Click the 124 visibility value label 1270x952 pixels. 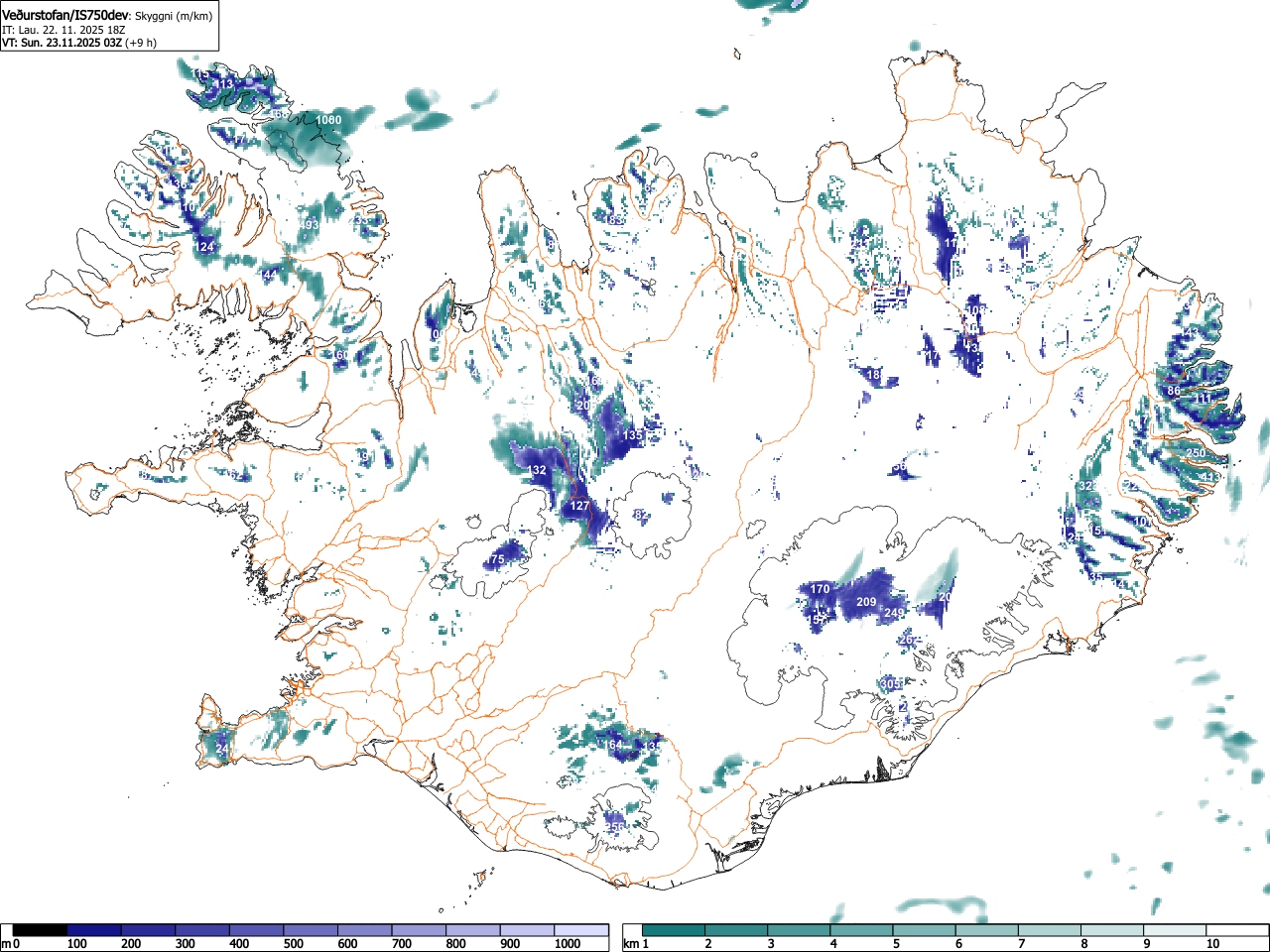point(205,247)
